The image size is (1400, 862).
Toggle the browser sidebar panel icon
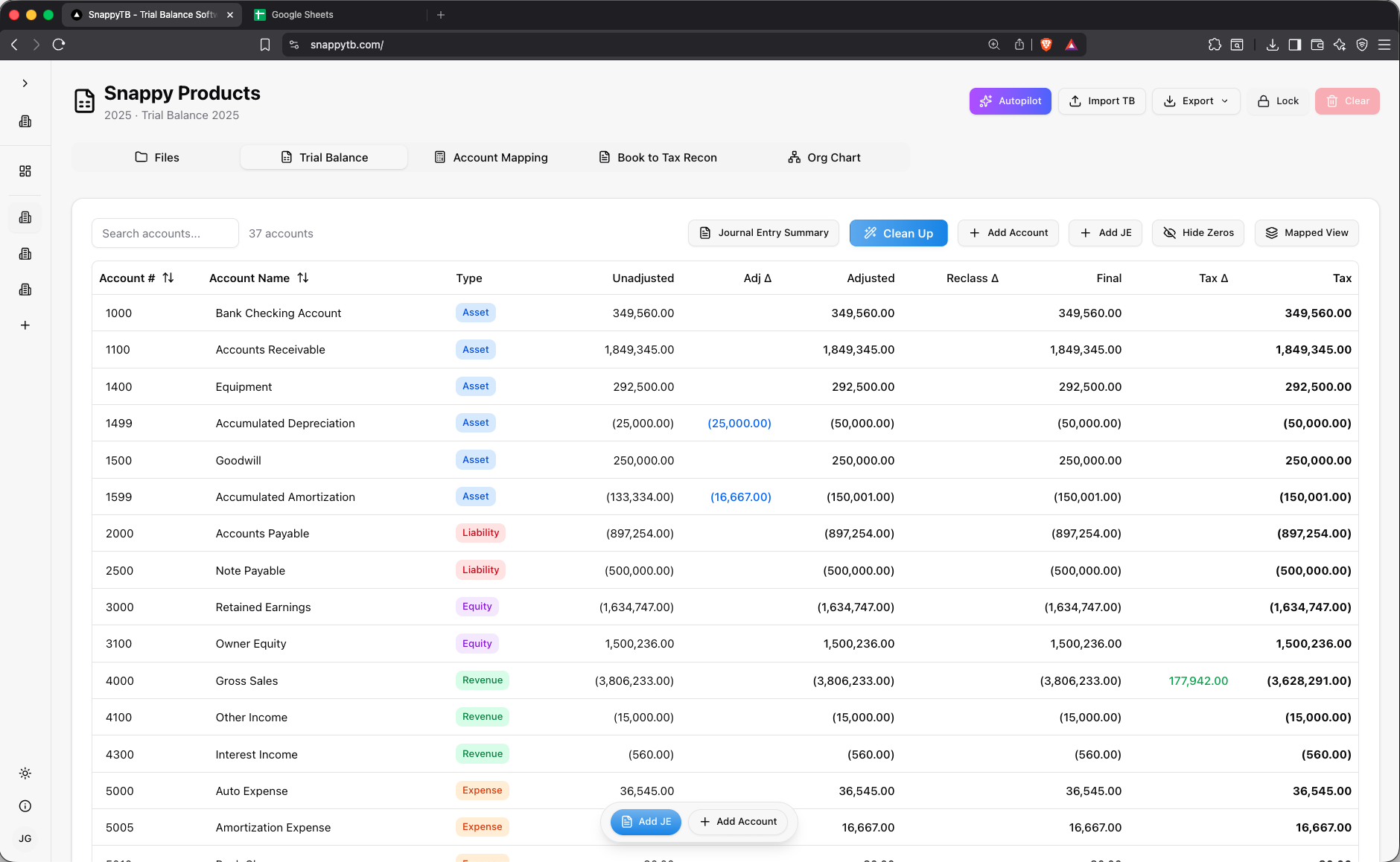1295,45
